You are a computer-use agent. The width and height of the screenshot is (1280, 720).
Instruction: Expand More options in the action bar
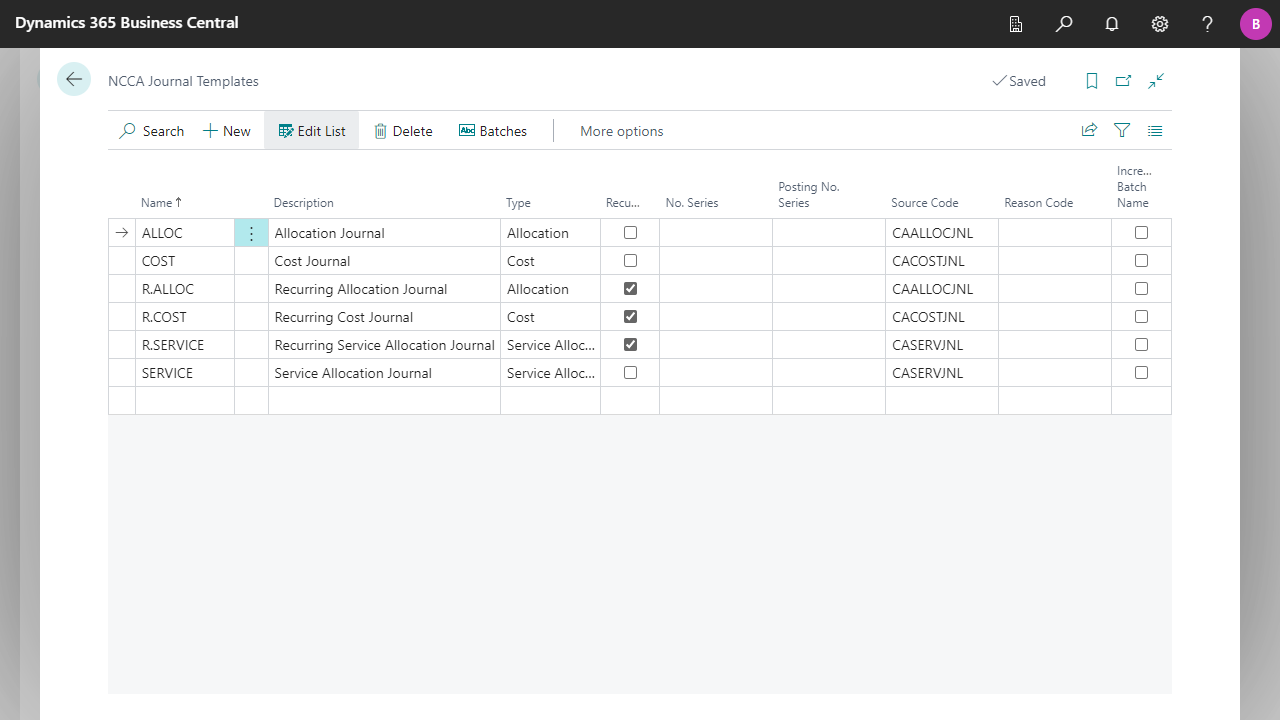621,131
